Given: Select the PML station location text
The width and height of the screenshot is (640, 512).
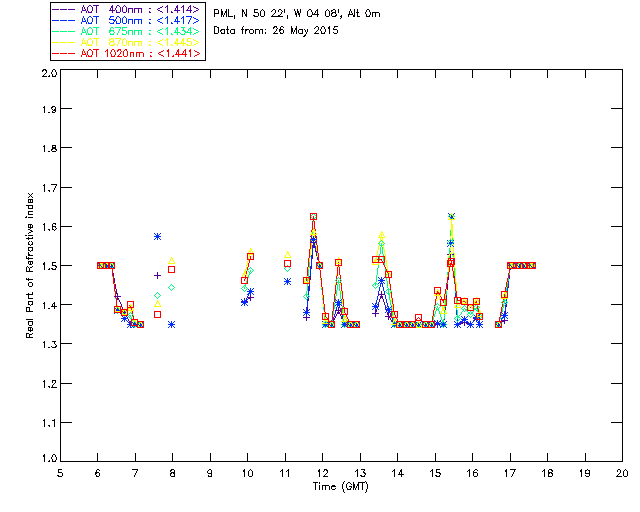Looking at the screenshot, I should click(x=297, y=14).
